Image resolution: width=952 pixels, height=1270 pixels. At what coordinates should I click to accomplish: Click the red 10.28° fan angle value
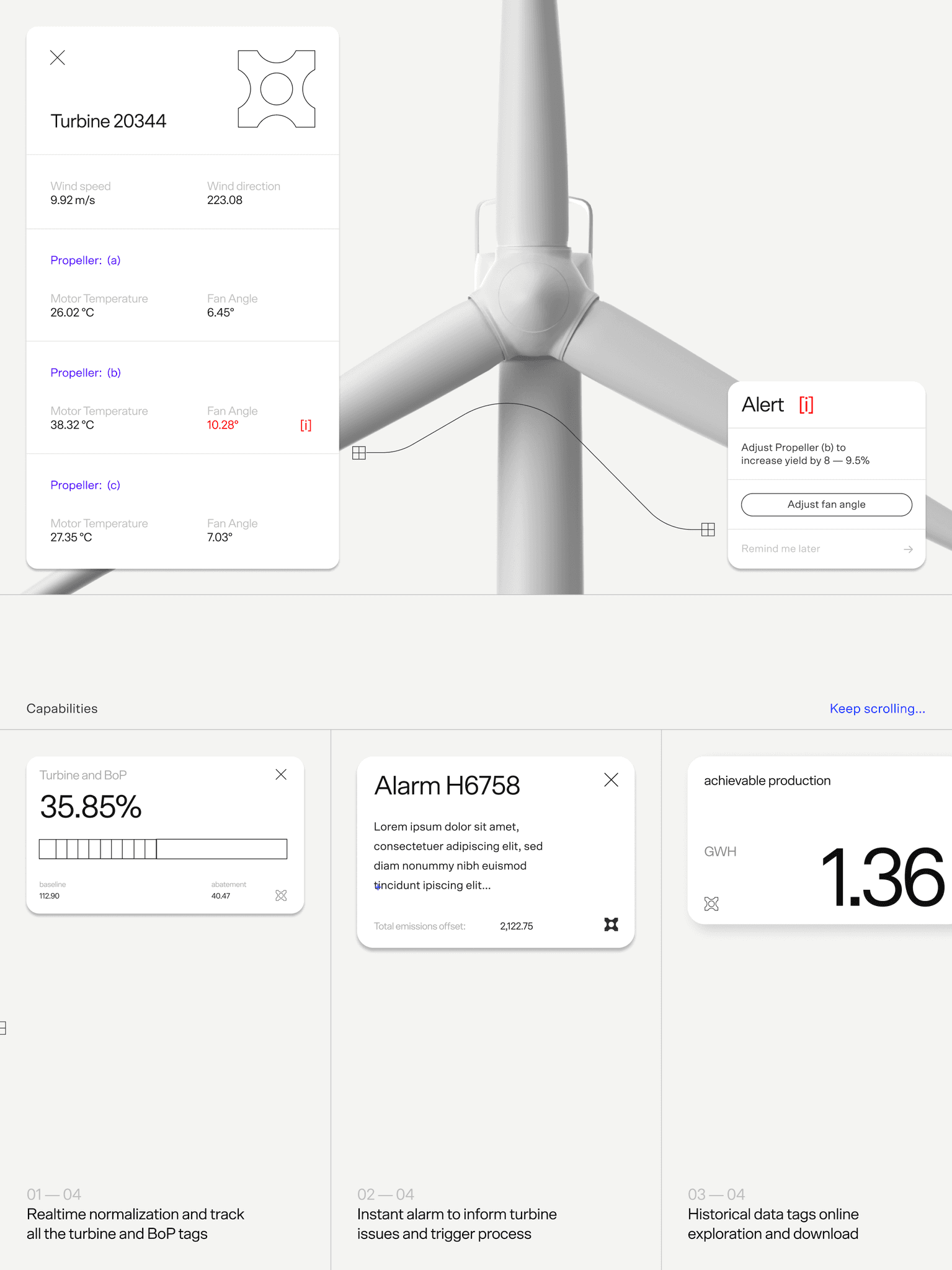223,425
